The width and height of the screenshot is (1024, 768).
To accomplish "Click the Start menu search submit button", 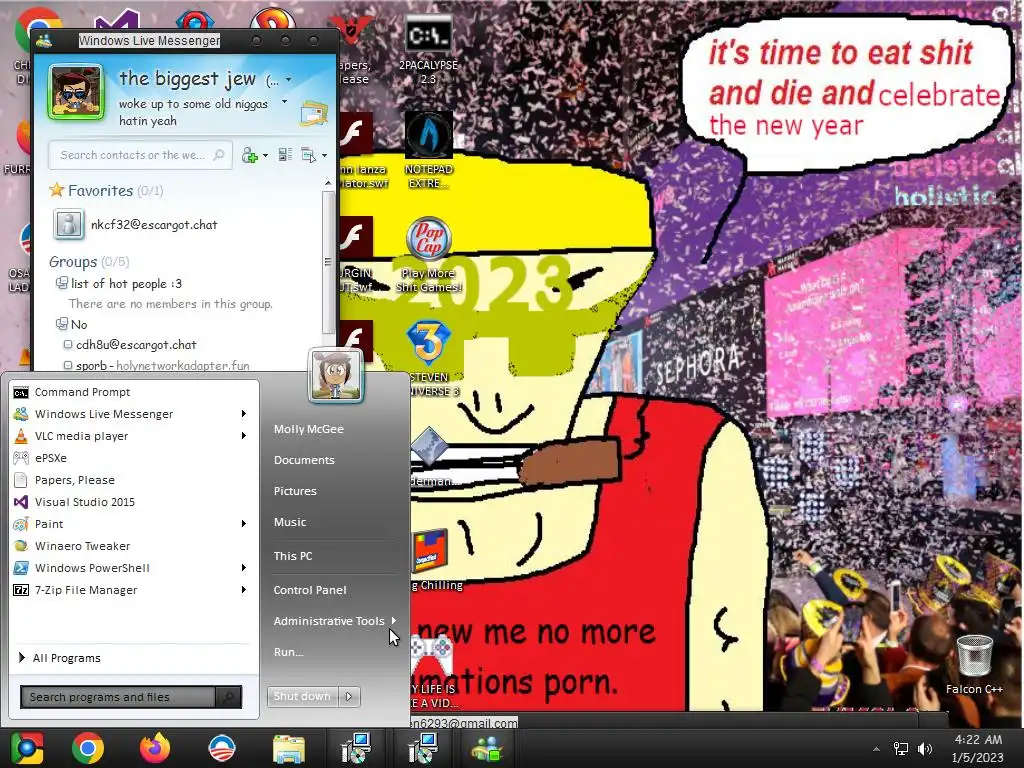I will [229, 697].
